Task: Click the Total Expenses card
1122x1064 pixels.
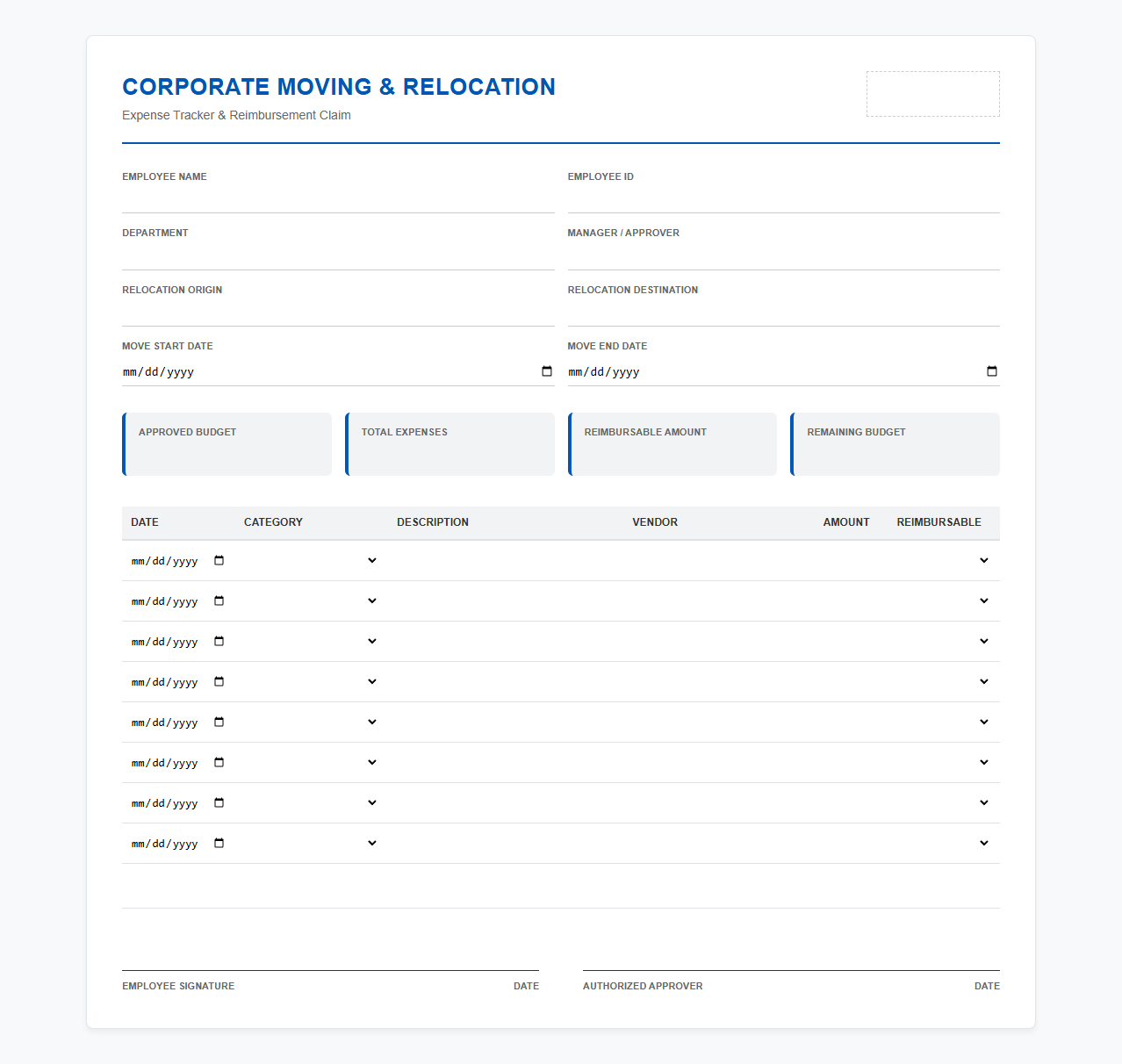Action: point(450,444)
